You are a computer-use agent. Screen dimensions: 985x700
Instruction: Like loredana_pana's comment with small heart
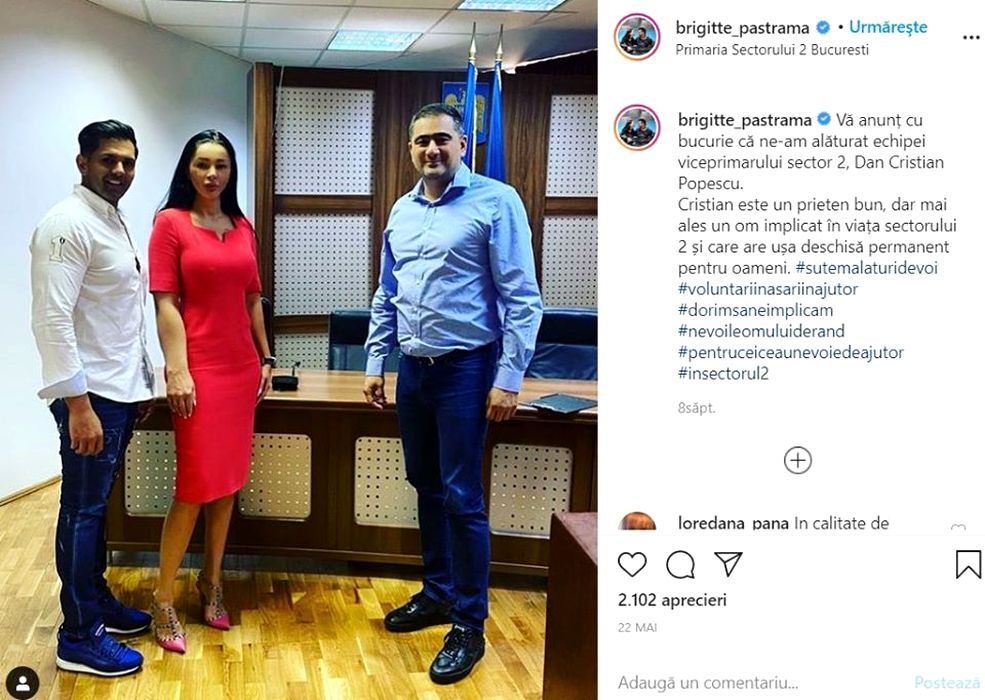(957, 527)
